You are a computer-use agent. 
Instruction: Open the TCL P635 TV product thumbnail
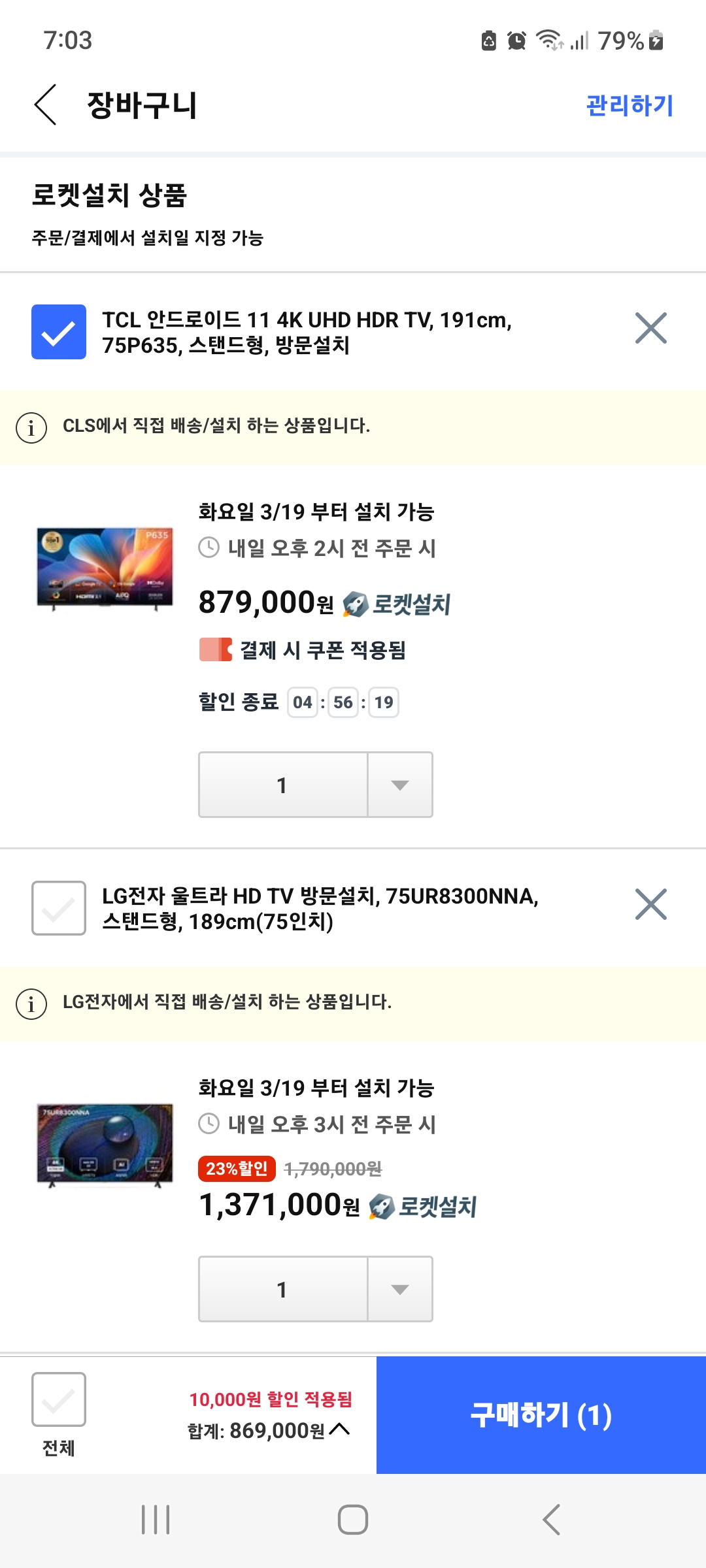click(x=105, y=568)
